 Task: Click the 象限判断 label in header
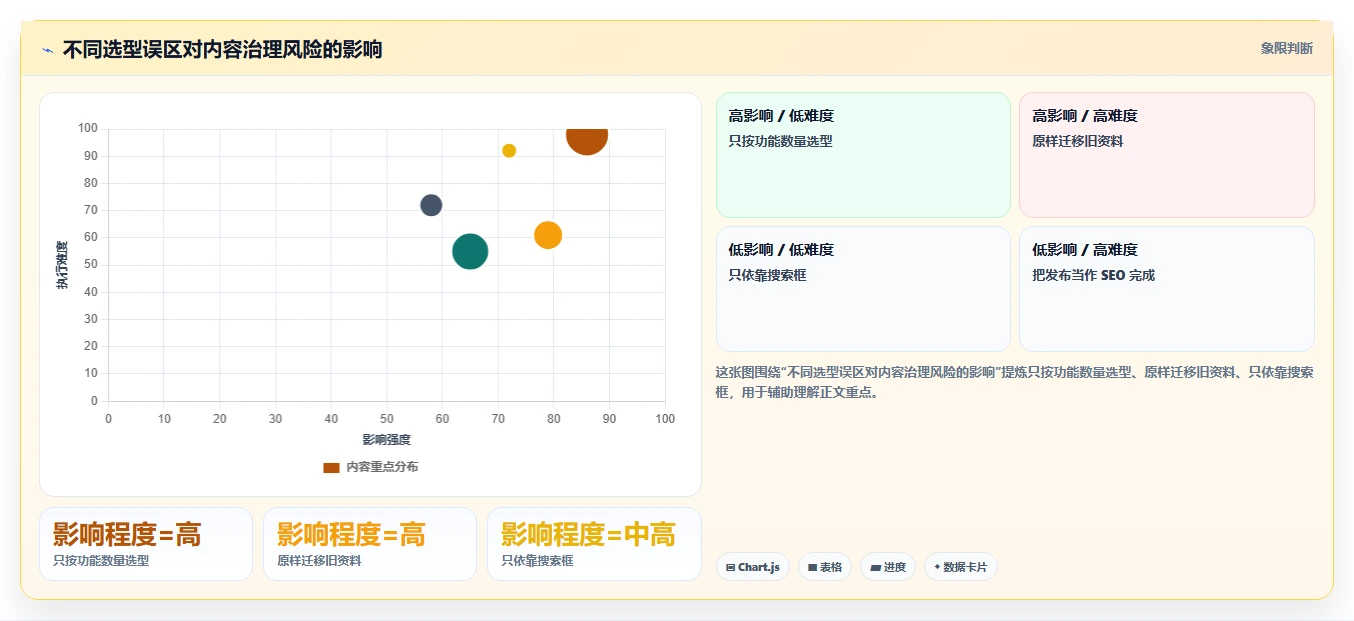1287,48
